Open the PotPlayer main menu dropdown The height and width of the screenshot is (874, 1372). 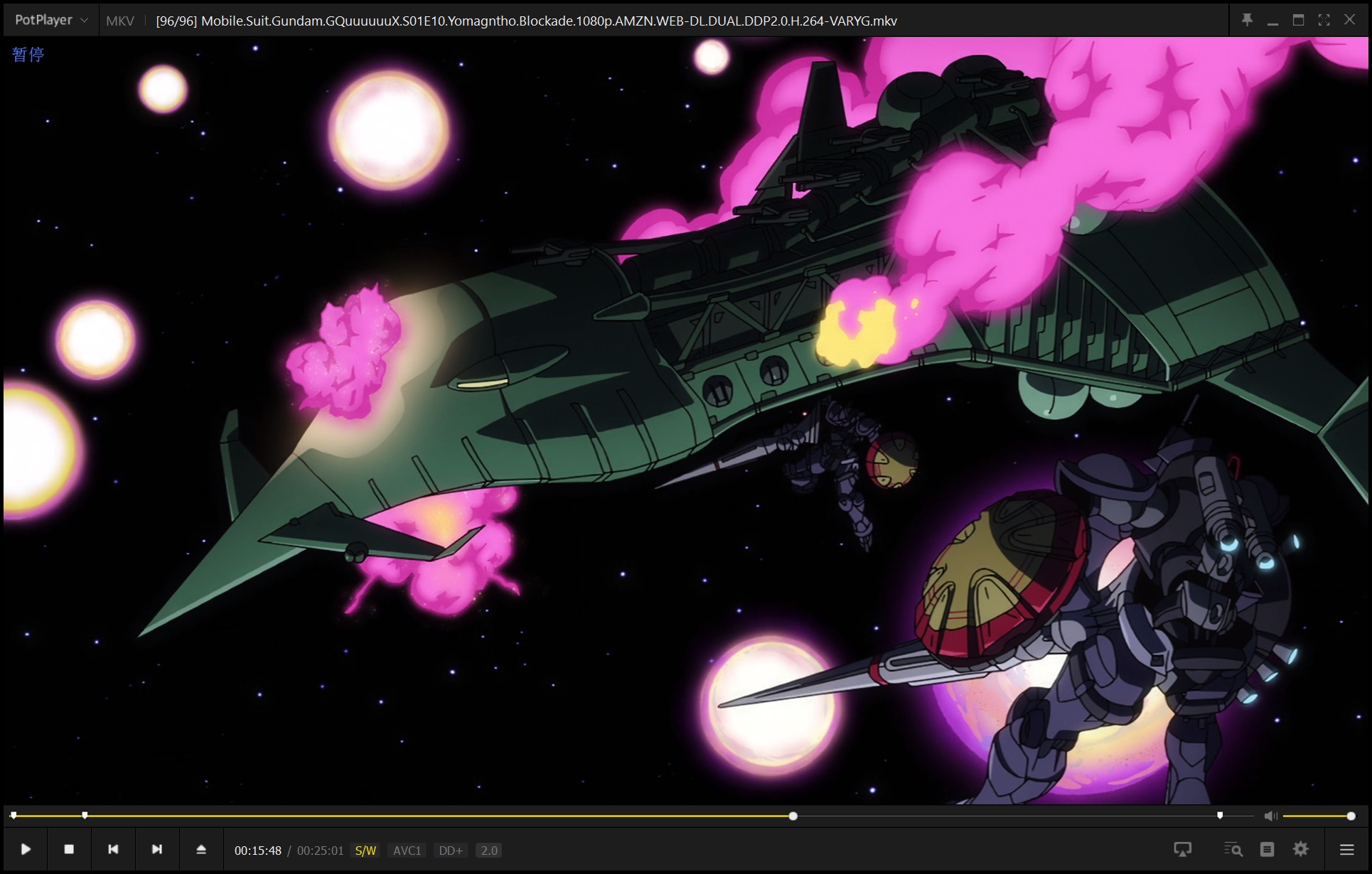click(x=50, y=20)
